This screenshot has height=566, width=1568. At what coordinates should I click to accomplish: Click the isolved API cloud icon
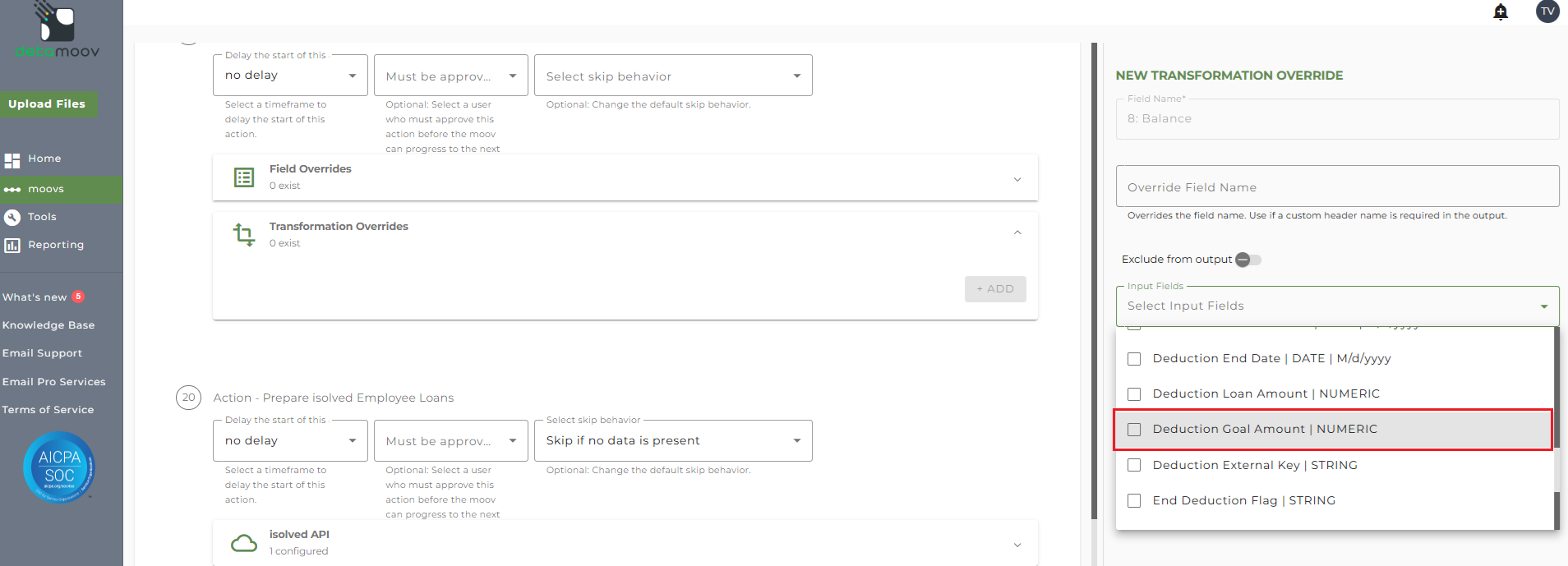pos(244,543)
